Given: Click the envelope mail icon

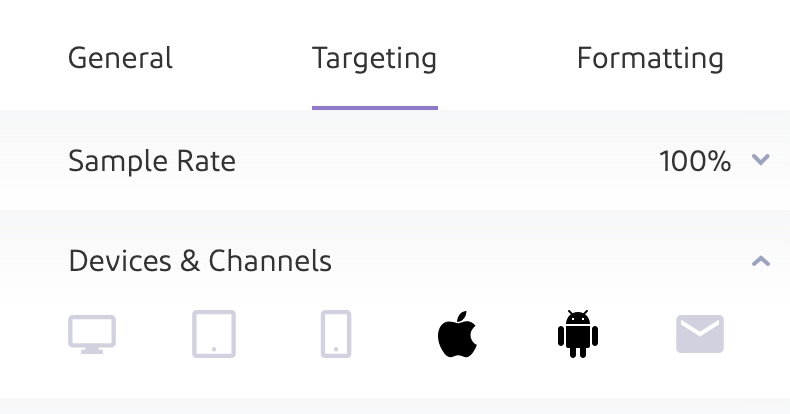Looking at the screenshot, I should 700,334.
